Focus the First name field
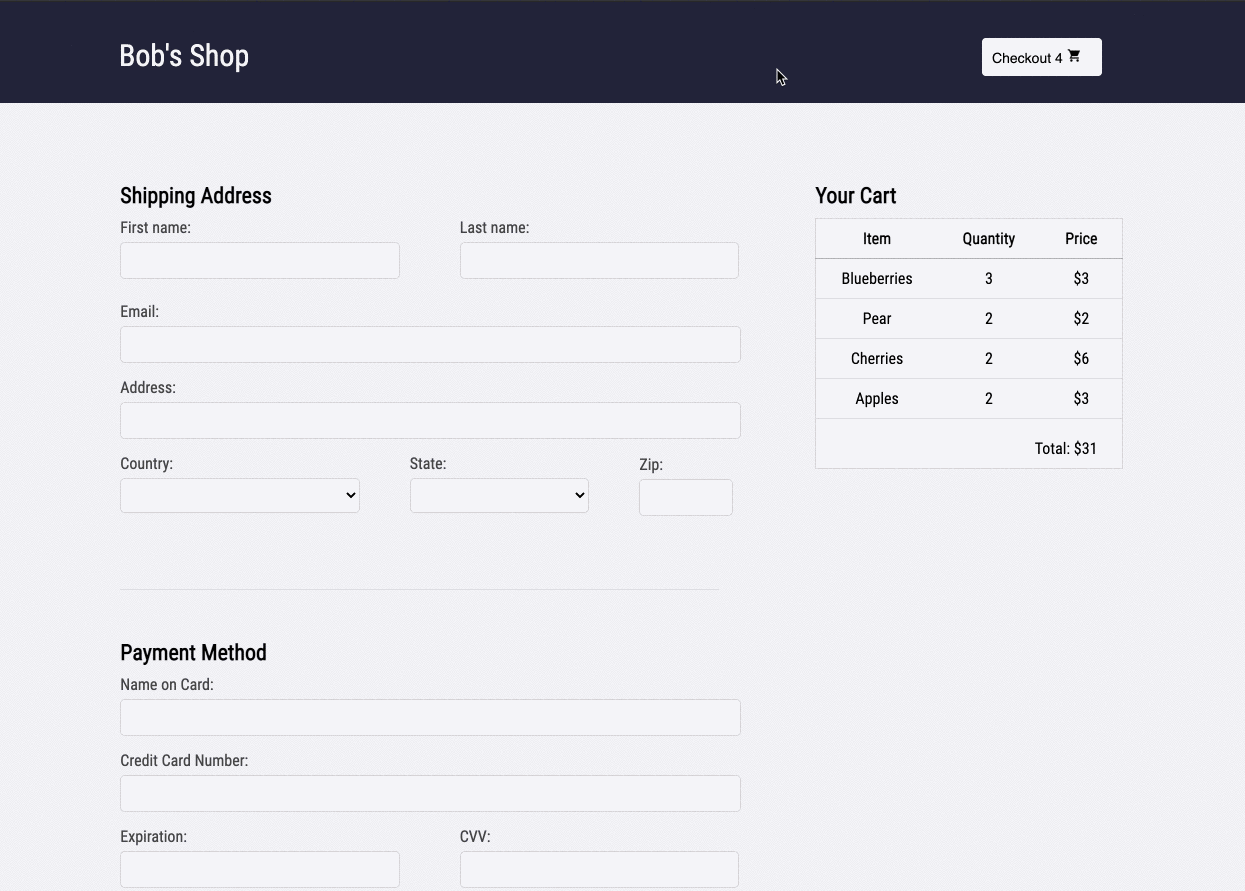Image resolution: width=1245 pixels, height=891 pixels. point(260,261)
